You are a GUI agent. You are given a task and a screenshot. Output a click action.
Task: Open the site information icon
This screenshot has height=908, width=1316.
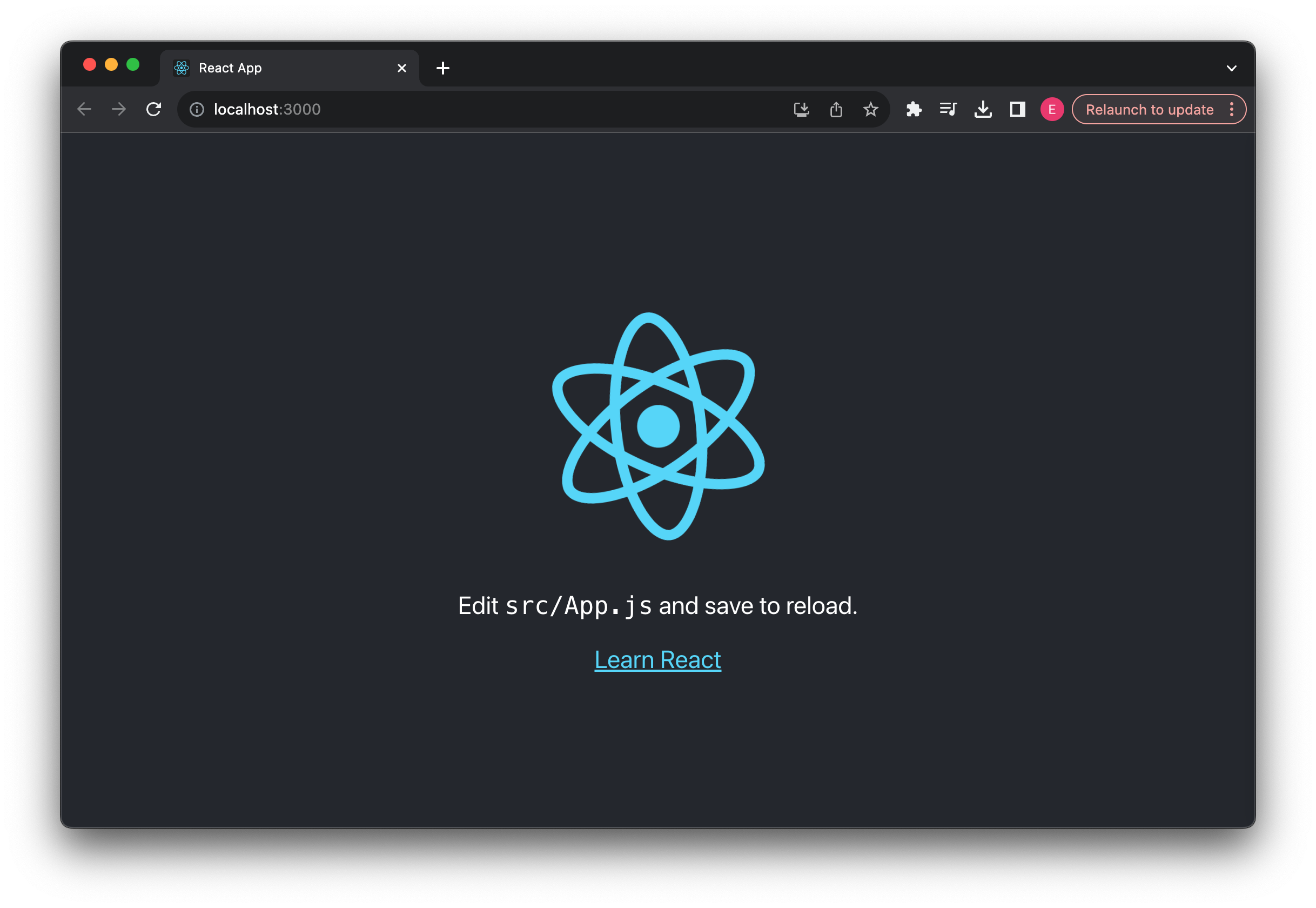(x=197, y=109)
